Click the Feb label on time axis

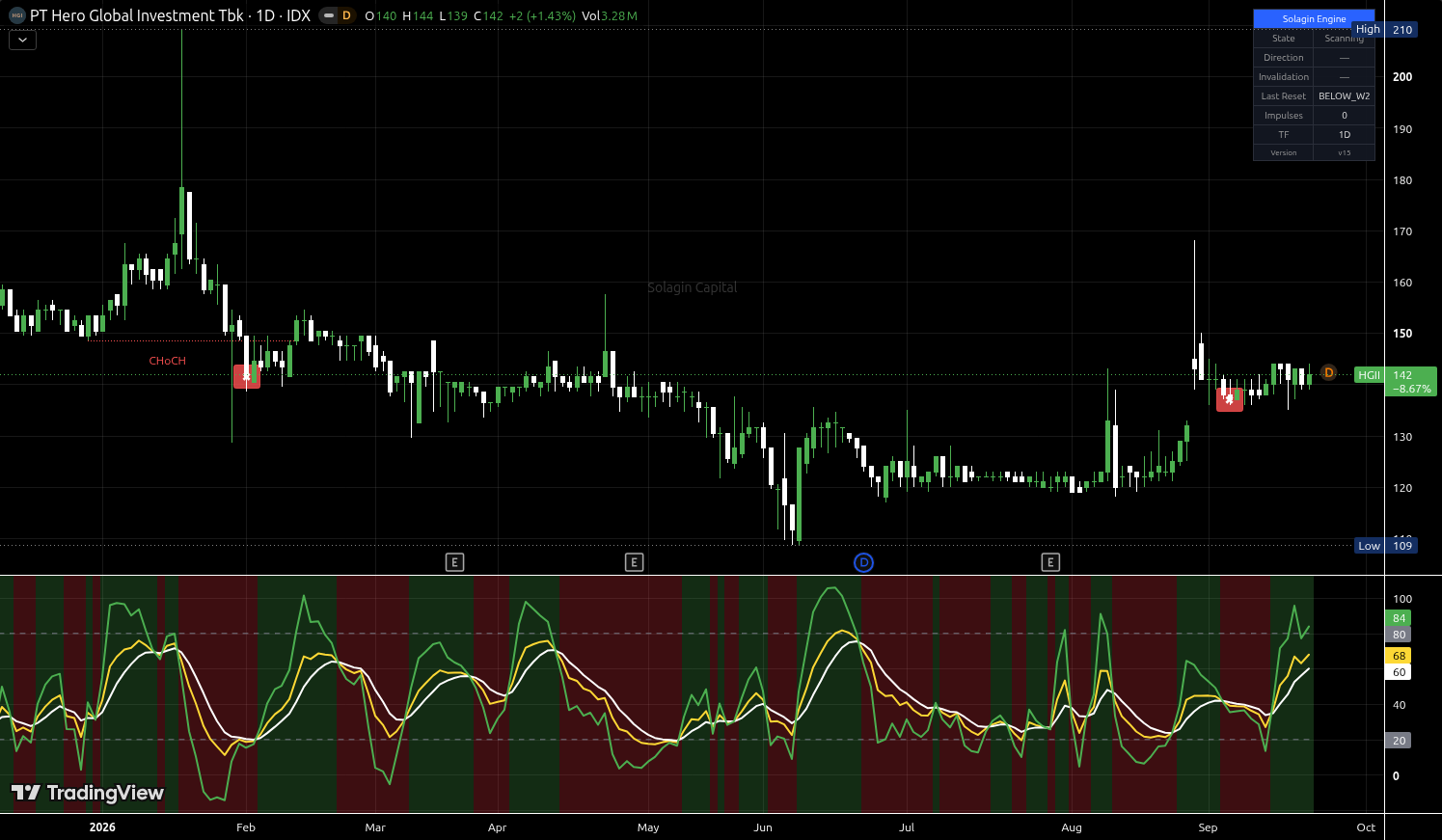(246, 827)
